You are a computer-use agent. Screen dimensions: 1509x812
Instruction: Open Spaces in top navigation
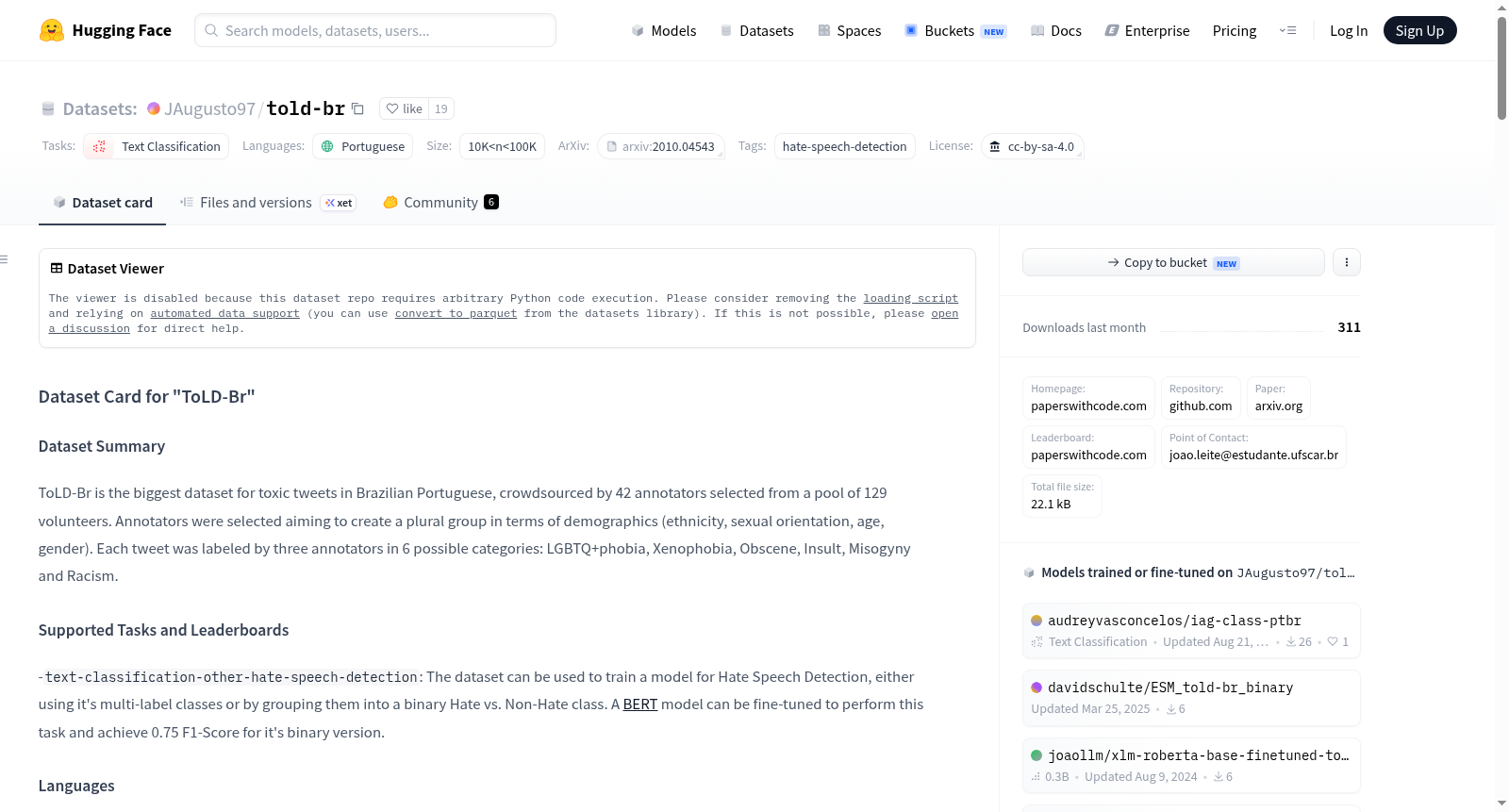pos(849,30)
